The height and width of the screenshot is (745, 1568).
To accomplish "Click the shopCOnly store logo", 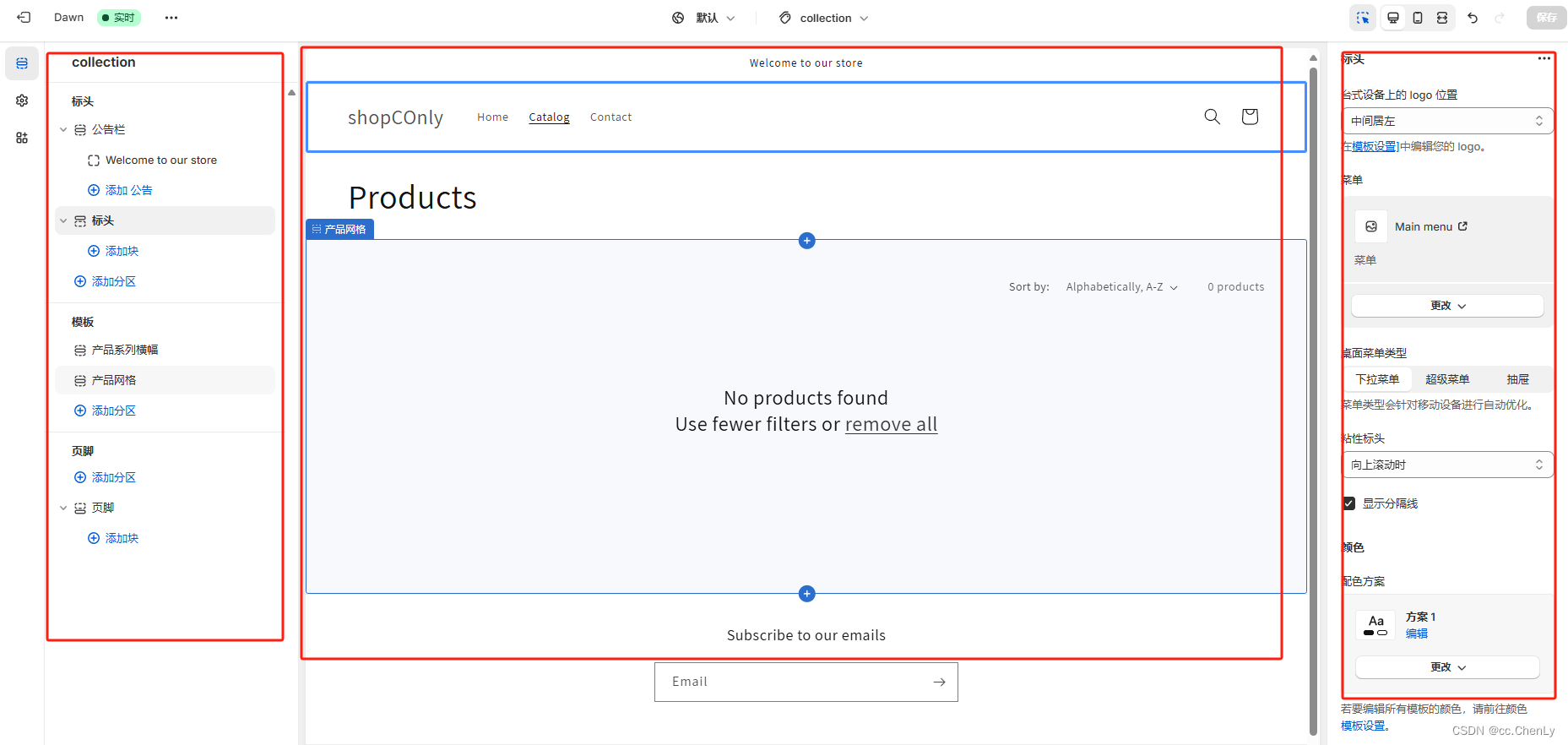I will click(x=395, y=117).
